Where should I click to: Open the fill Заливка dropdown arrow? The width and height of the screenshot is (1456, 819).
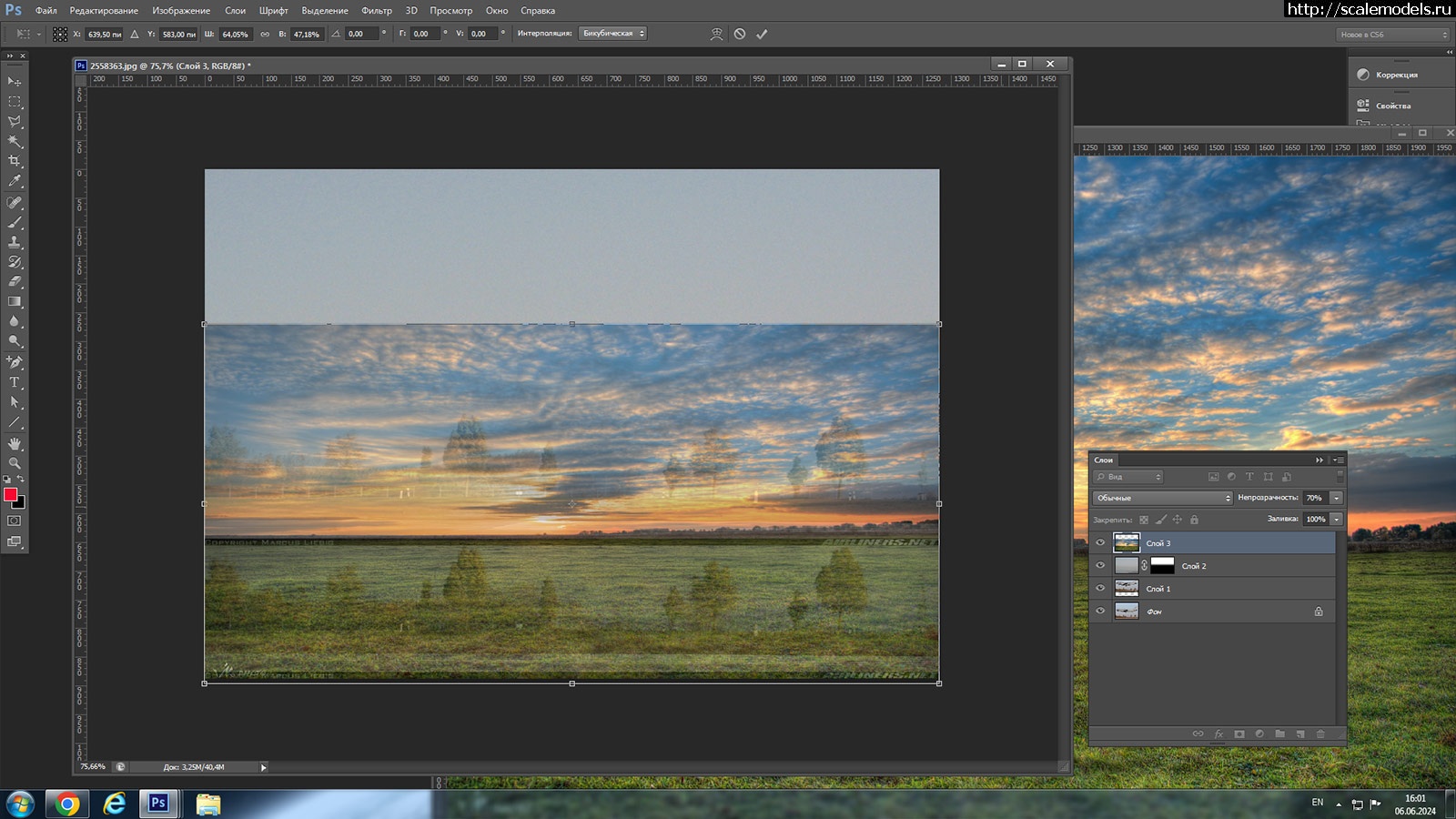pos(1336,519)
